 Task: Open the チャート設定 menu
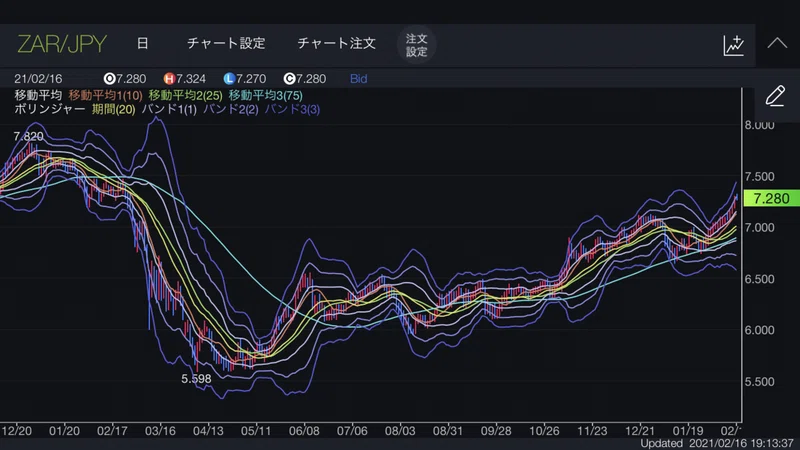226,43
